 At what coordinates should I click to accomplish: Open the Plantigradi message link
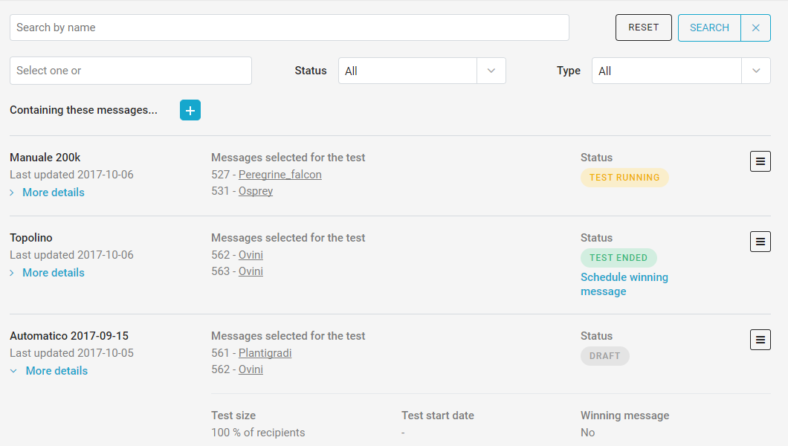[x=265, y=353]
